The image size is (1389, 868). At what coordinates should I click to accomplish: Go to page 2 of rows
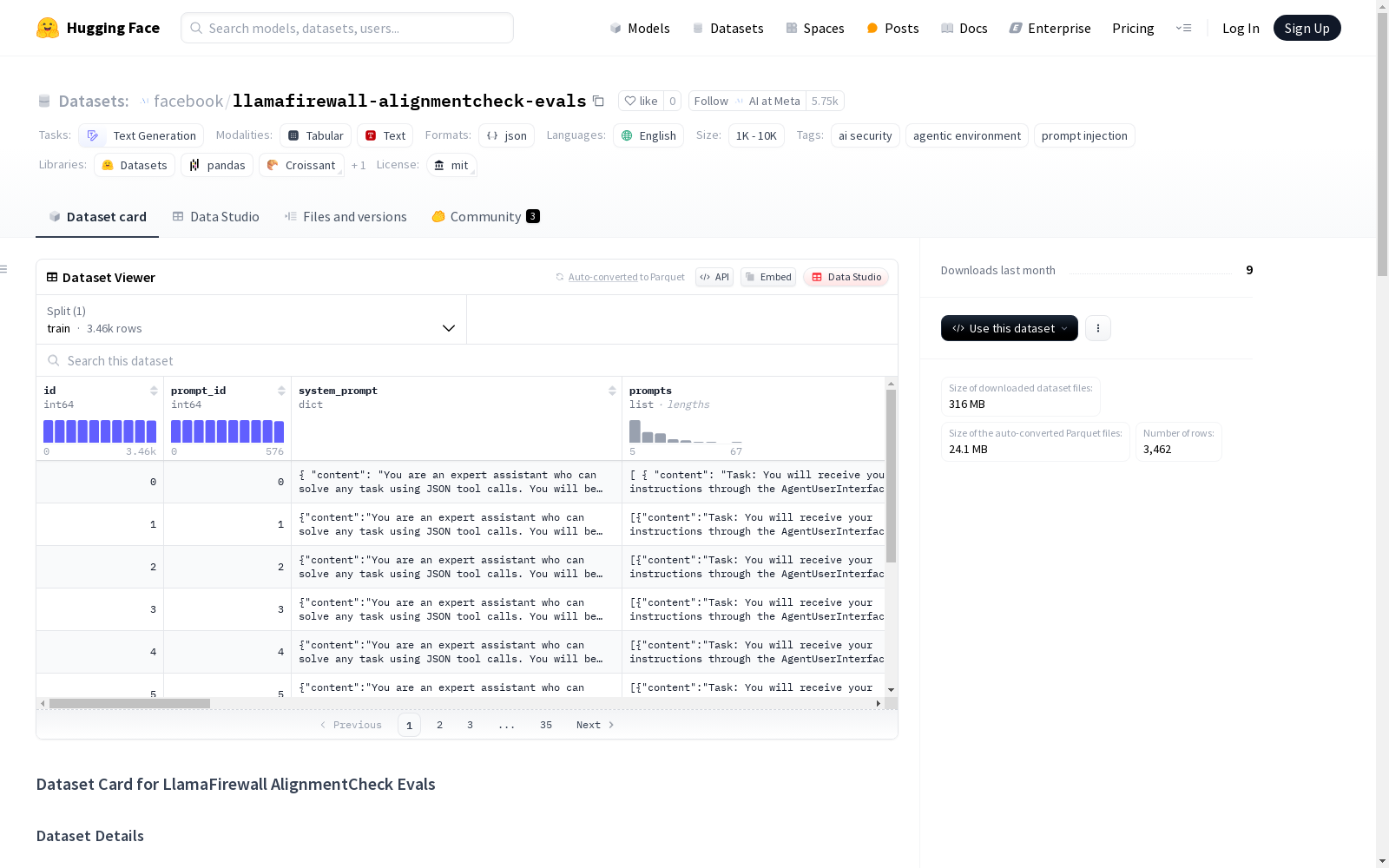click(x=440, y=725)
